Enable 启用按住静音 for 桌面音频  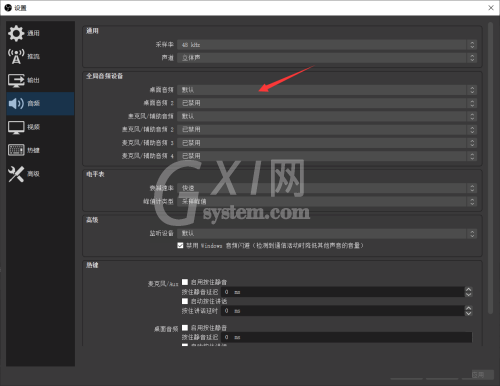[185, 328]
